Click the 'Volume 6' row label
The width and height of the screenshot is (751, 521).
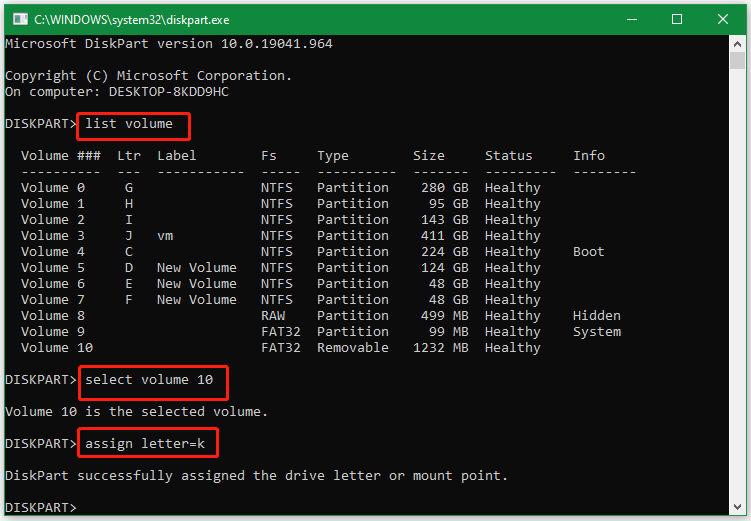point(53,284)
